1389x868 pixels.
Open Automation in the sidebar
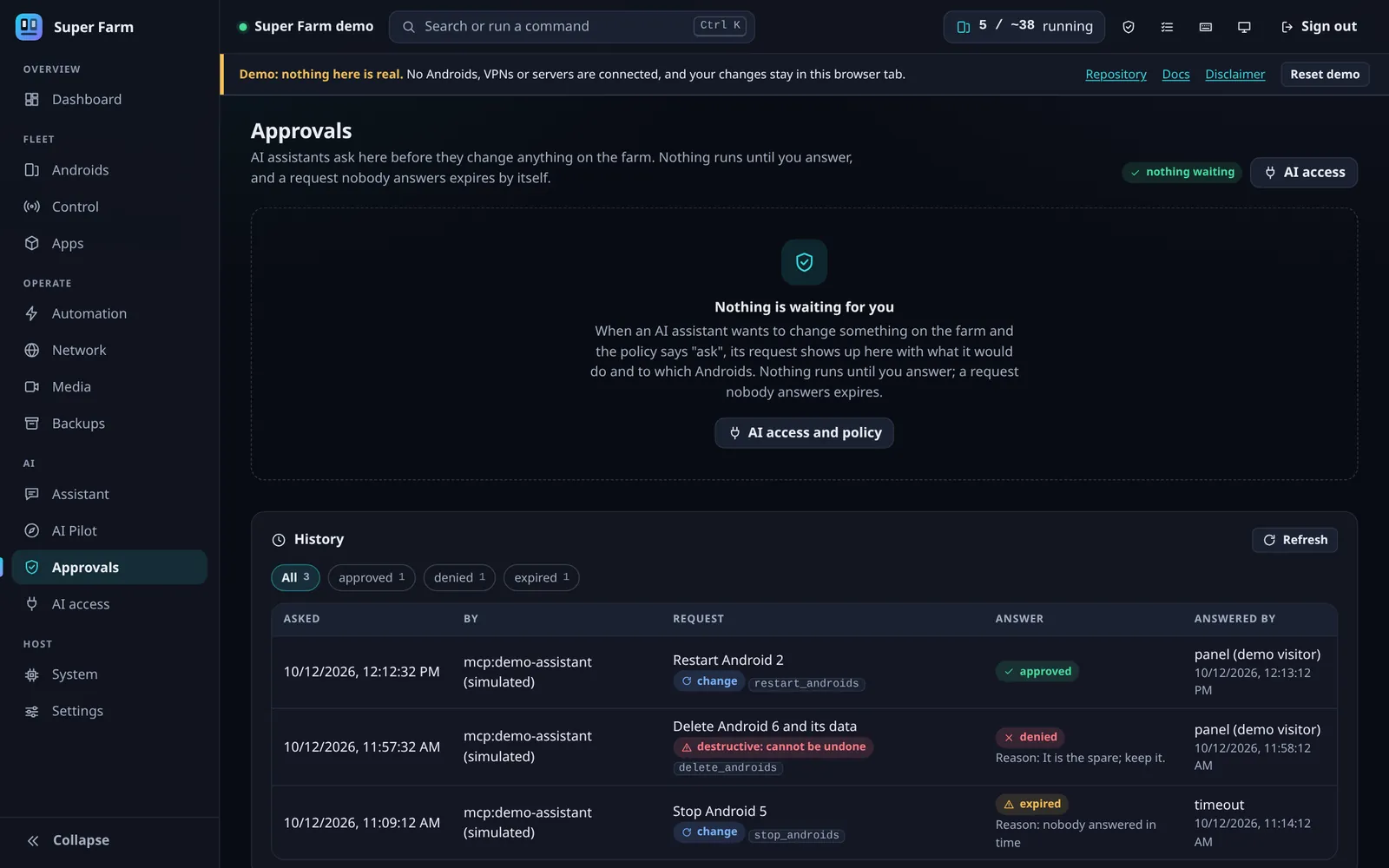pos(109,313)
